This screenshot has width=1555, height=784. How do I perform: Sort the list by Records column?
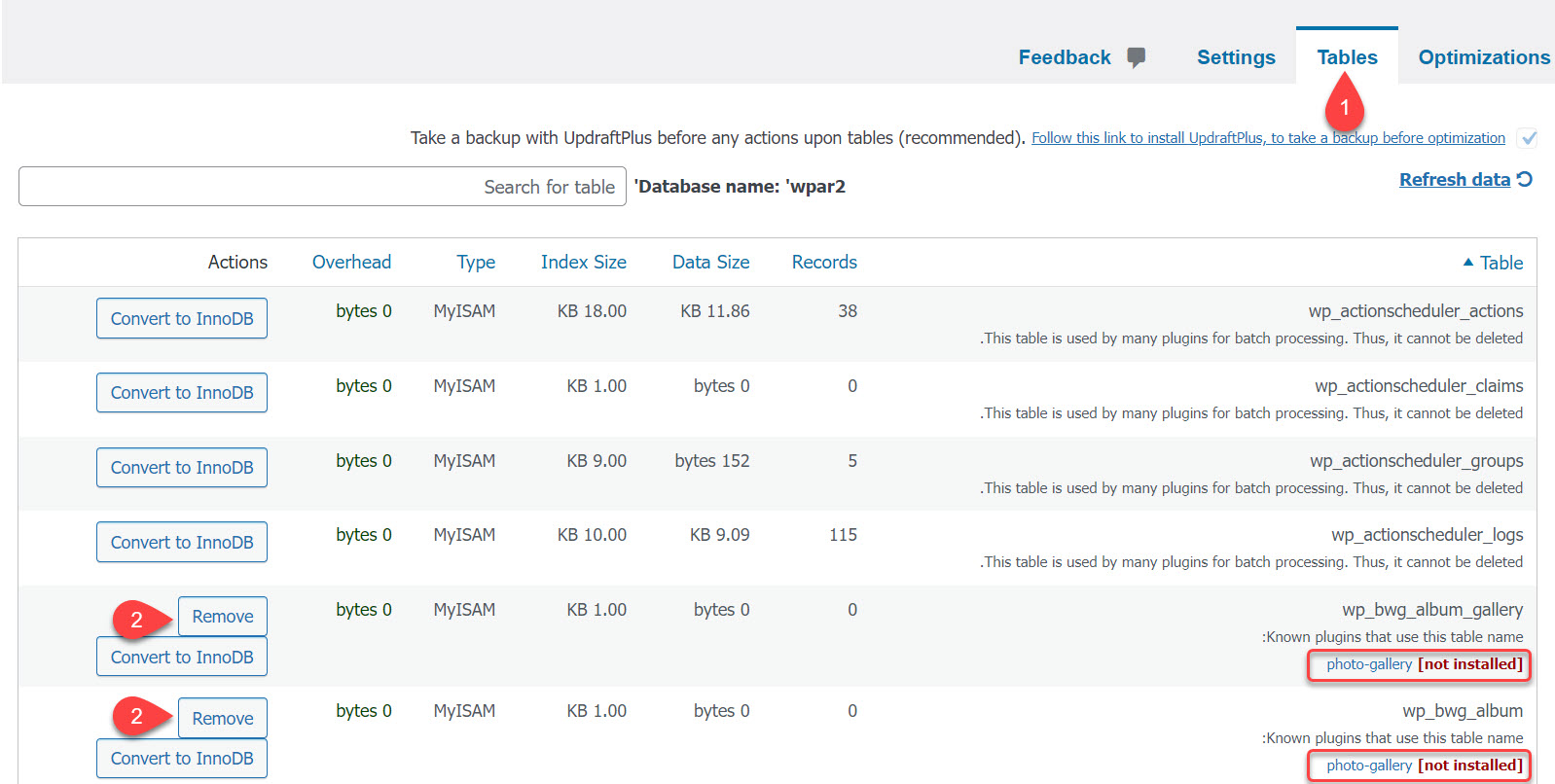point(823,262)
